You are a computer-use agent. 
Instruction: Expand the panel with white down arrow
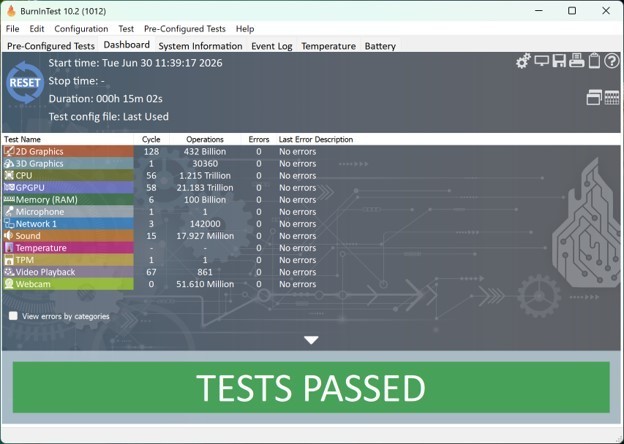pos(311,340)
